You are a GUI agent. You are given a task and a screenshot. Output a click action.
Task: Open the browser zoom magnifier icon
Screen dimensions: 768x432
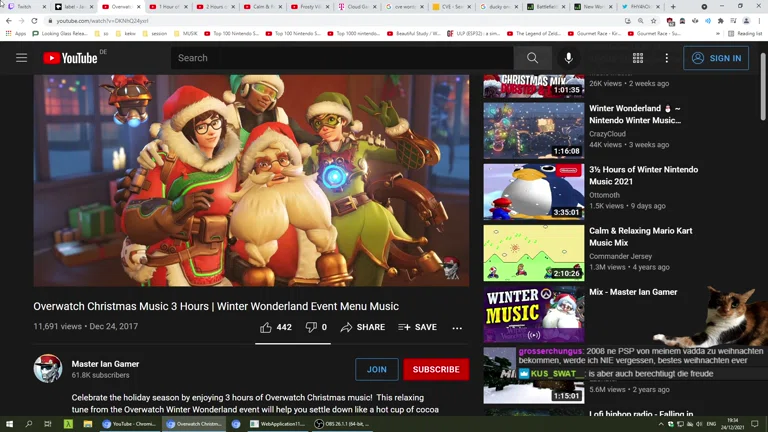[641, 21]
